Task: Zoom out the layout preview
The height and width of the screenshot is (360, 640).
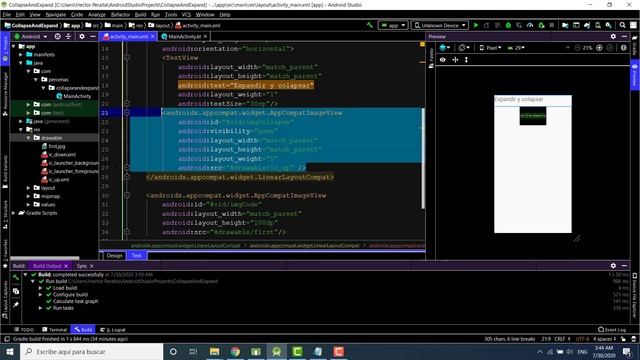Action: pyautogui.click(x=578, y=48)
